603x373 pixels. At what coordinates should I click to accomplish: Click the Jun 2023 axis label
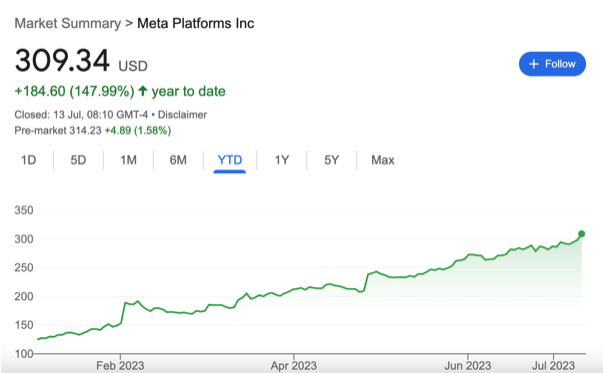468,365
